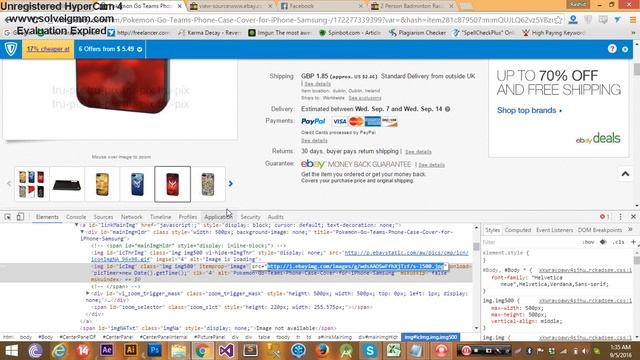This screenshot has height=360, width=640.
Task: Launch Internet Explorer from the taskbar
Action: tap(59, 351)
